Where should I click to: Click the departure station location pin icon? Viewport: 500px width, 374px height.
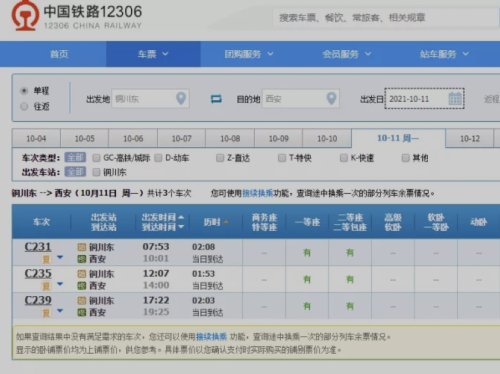[x=181, y=98]
